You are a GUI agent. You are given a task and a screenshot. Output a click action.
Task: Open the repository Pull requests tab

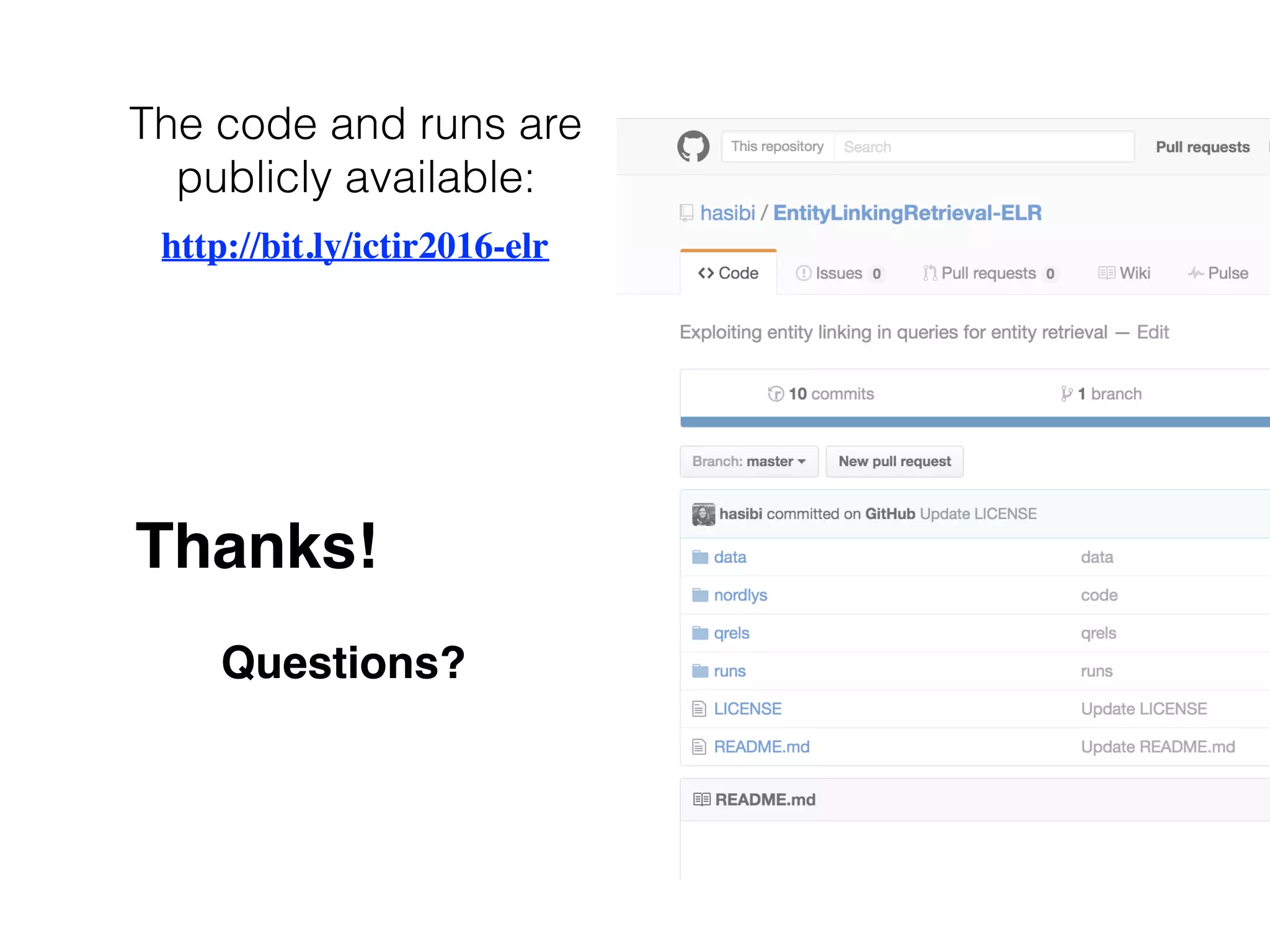pyautogui.click(x=992, y=273)
